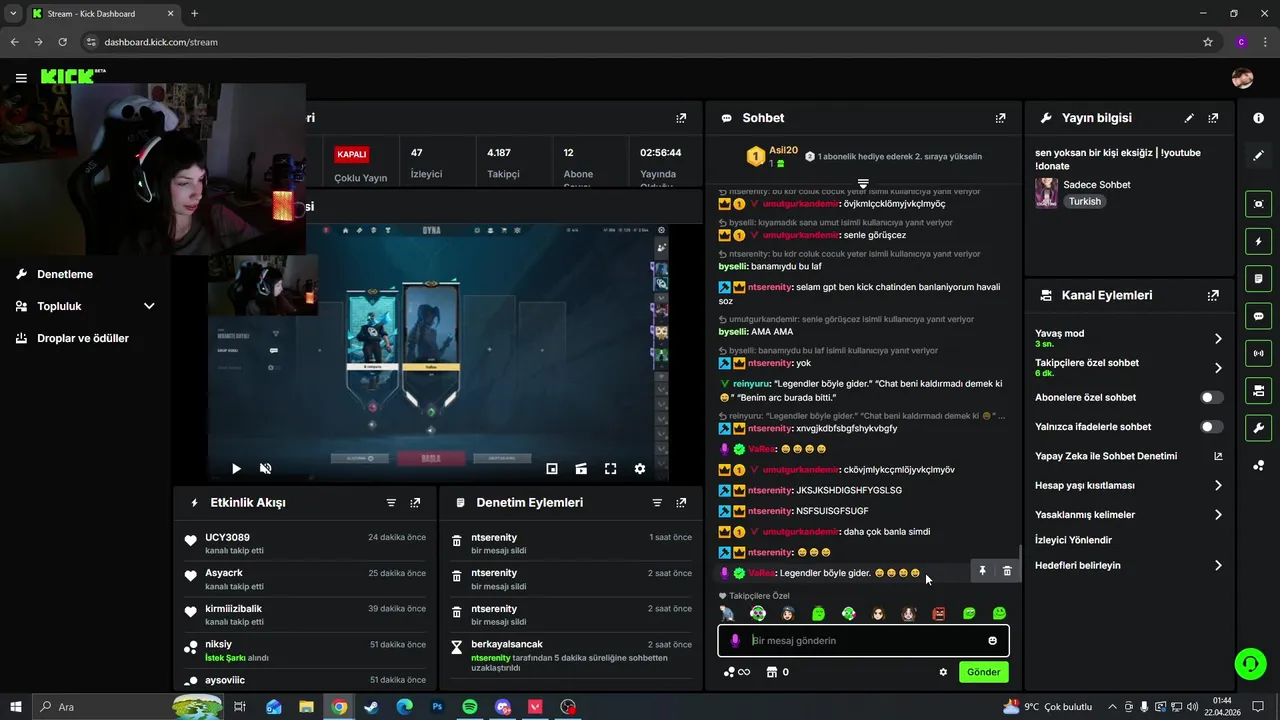Toggle the chat bubble widget in right sidebar

pyautogui.click(x=1258, y=316)
